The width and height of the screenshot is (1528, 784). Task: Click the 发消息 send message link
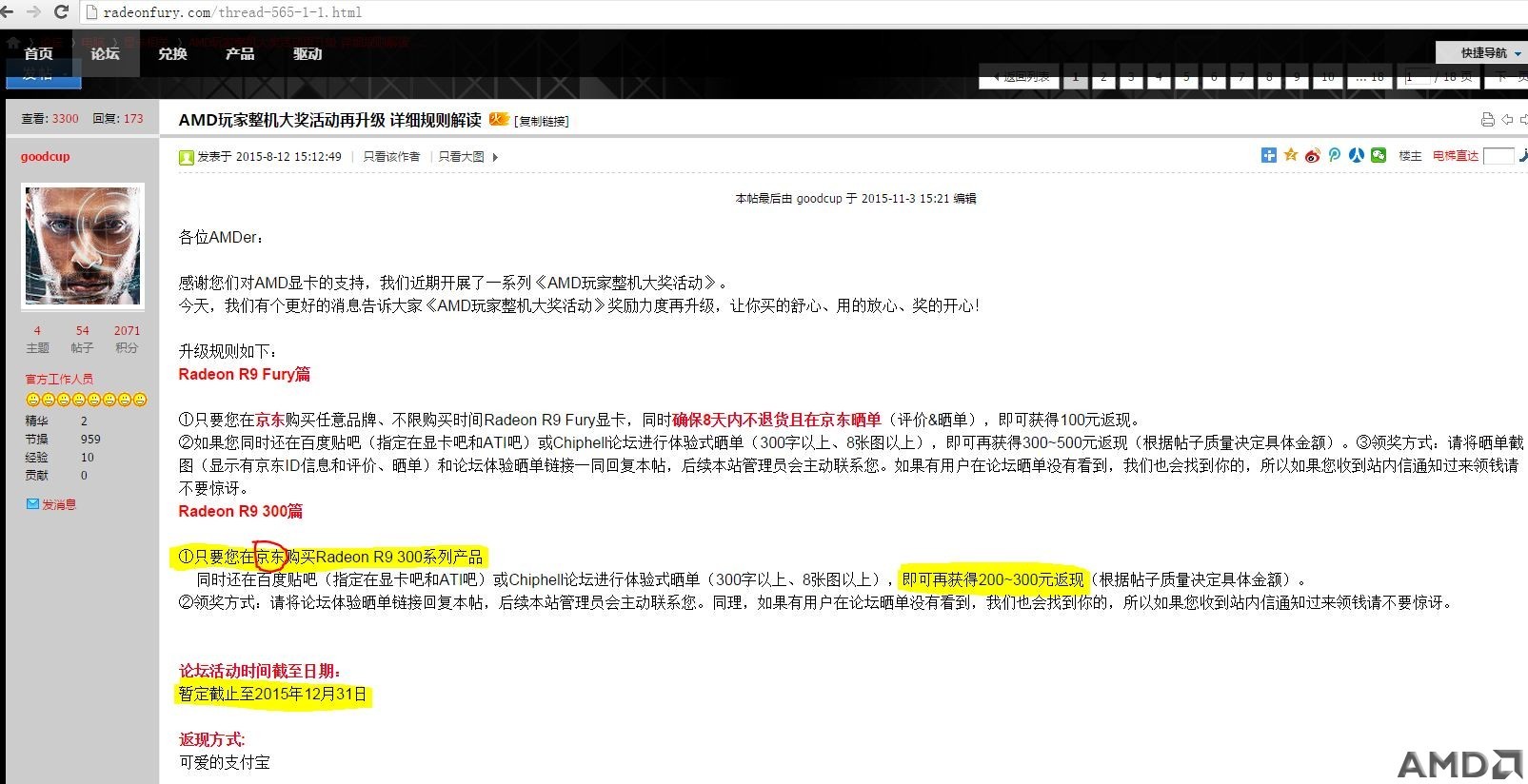(59, 505)
